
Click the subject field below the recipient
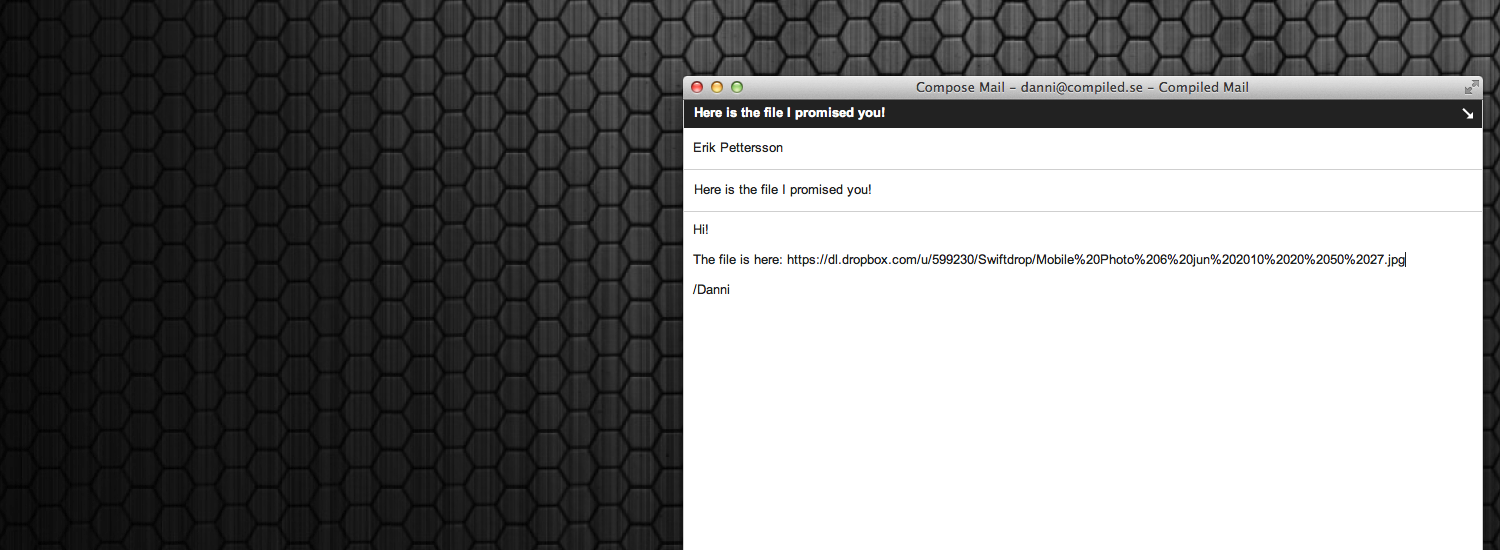point(1082,190)
